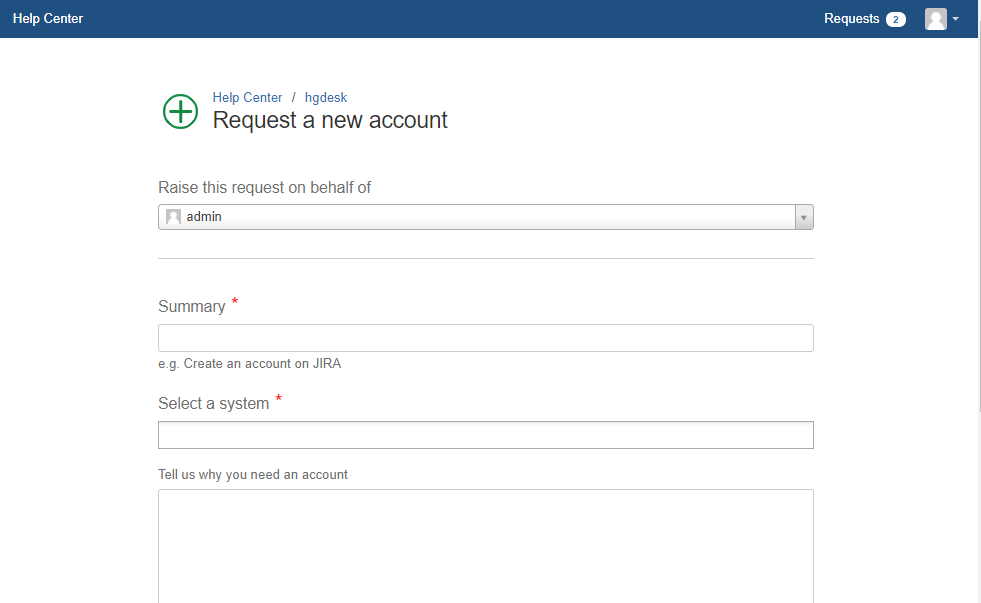
Task: Open the behalf-of dropdown arrow button
Action: tap(804, 217)
